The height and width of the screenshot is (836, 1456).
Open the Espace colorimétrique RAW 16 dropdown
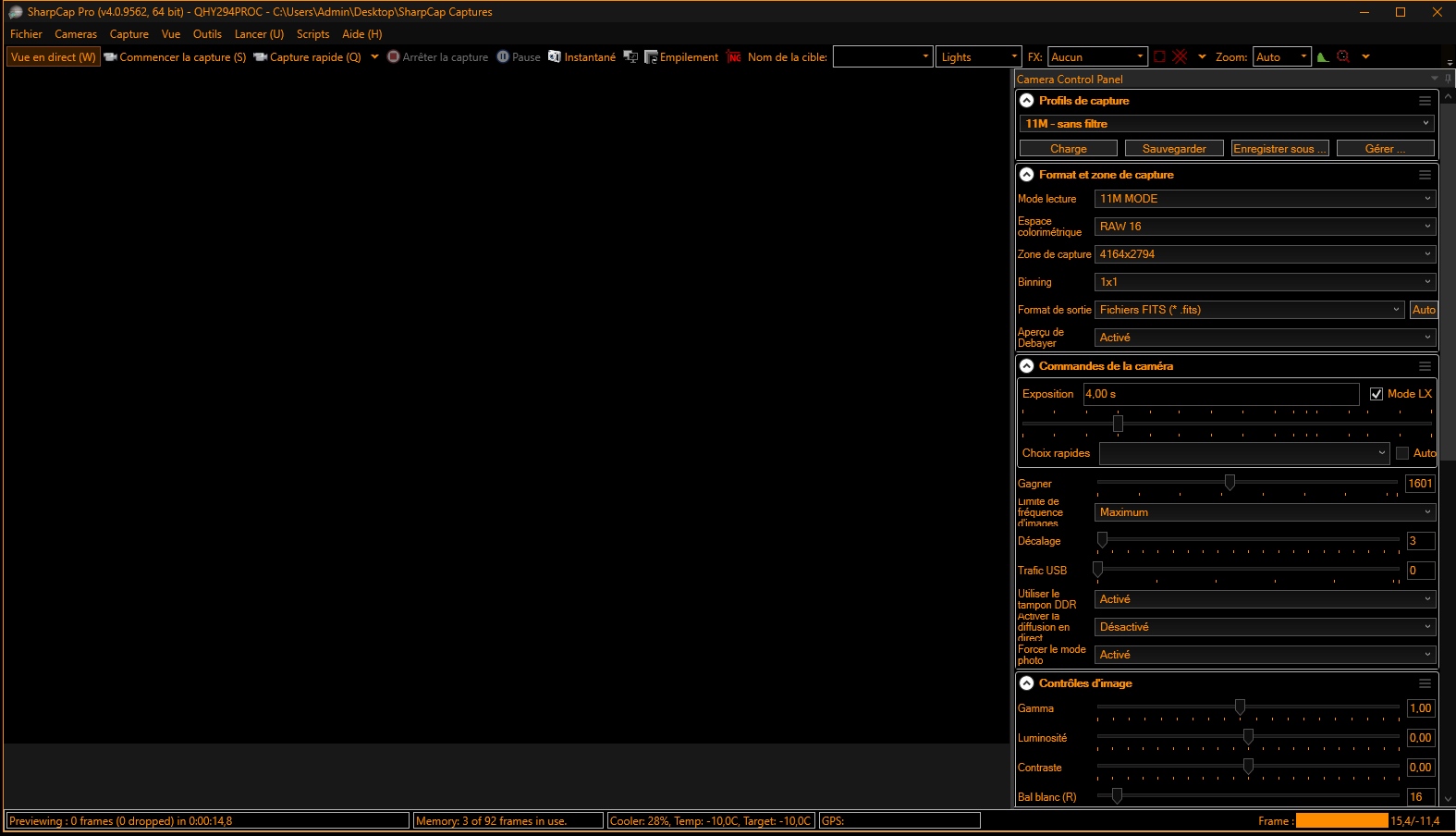click(x=1264, y=227)
